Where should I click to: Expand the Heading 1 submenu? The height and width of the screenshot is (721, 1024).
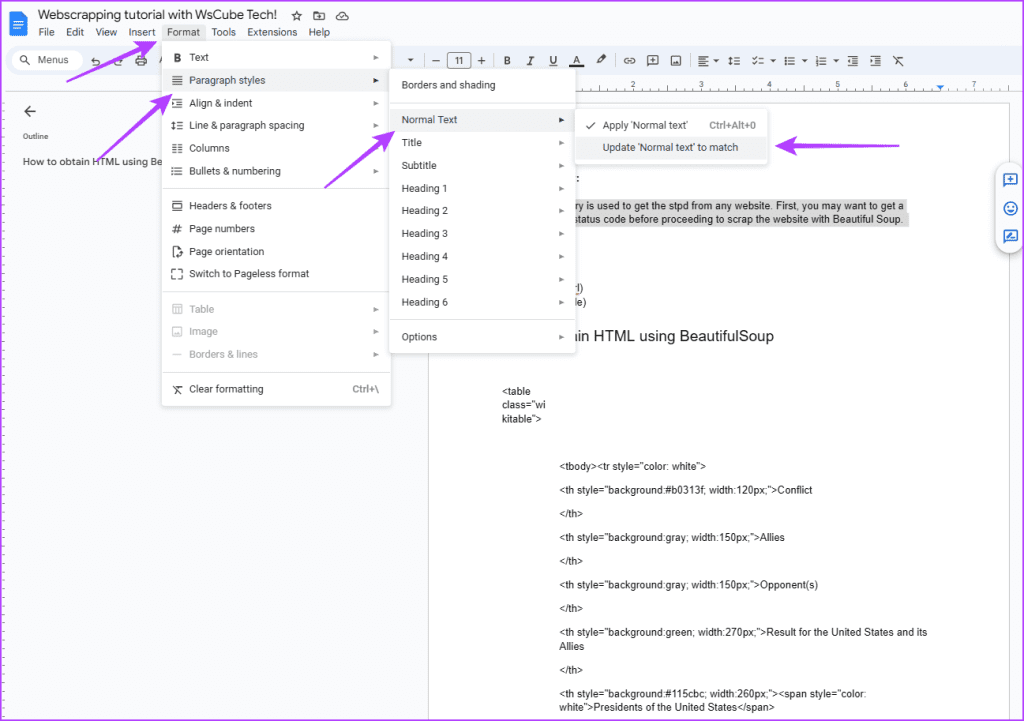coord(424,187)
